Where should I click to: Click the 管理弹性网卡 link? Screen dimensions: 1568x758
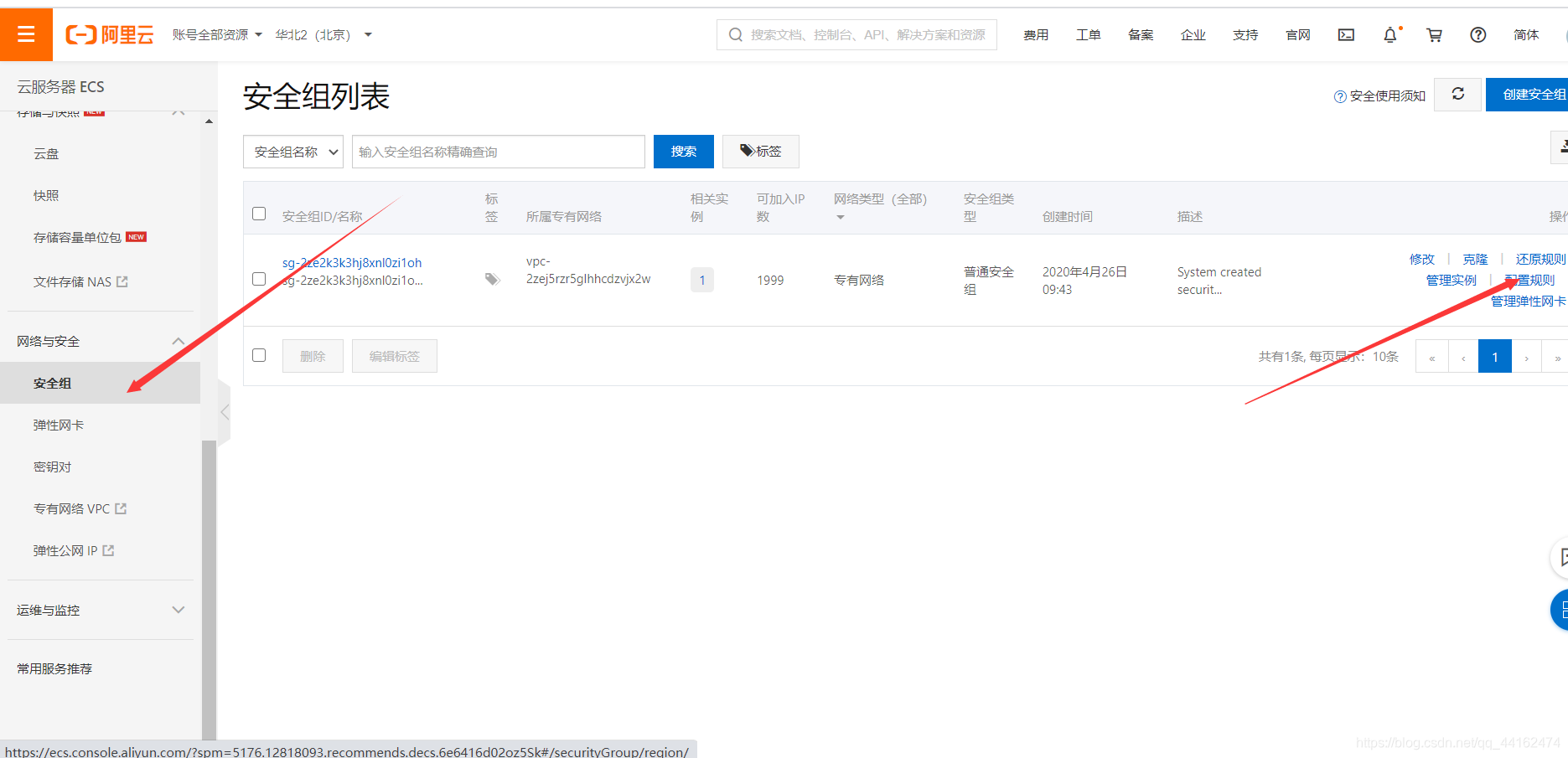pos(1529,301)
